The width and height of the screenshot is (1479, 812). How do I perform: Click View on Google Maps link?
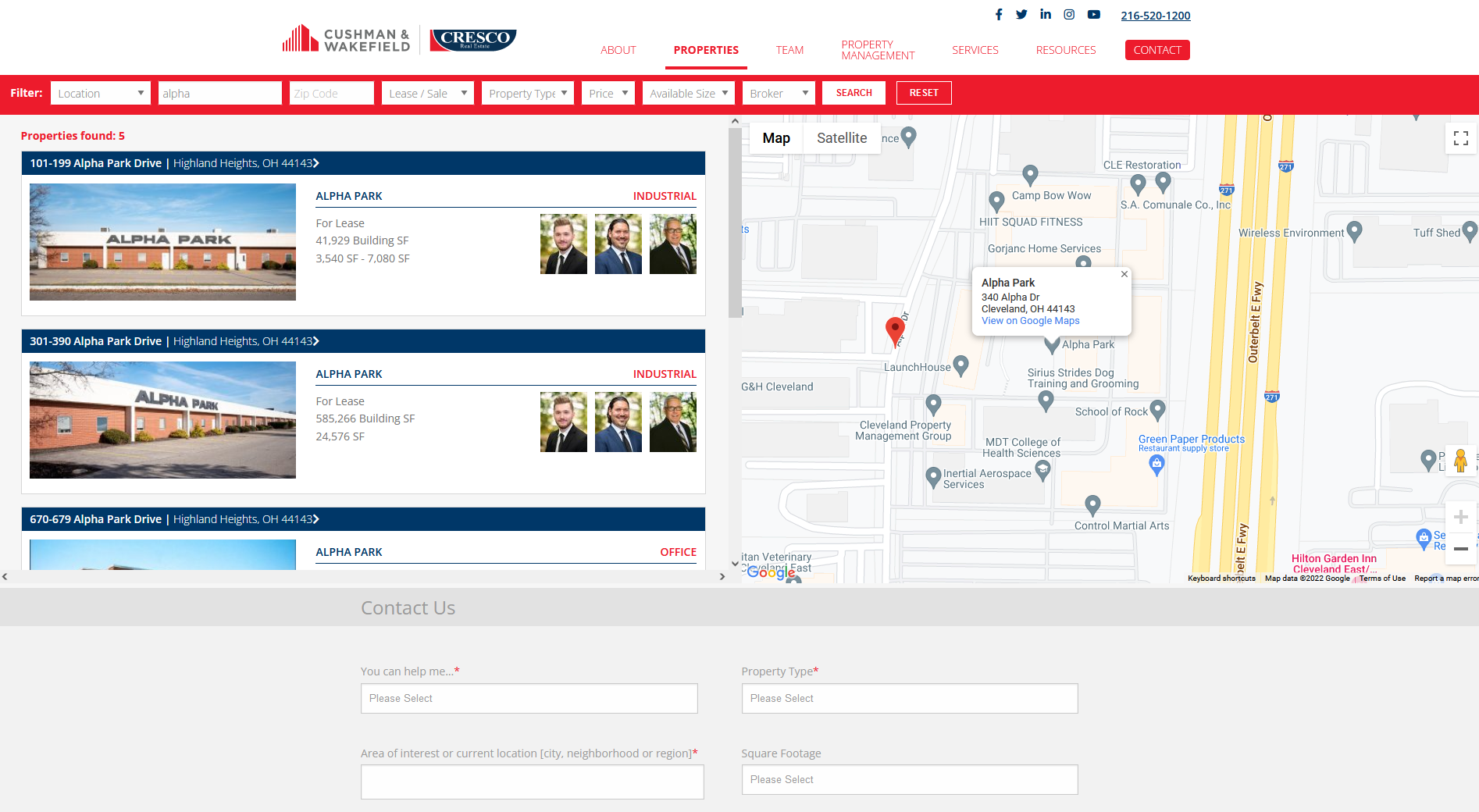click(1030, 321)
